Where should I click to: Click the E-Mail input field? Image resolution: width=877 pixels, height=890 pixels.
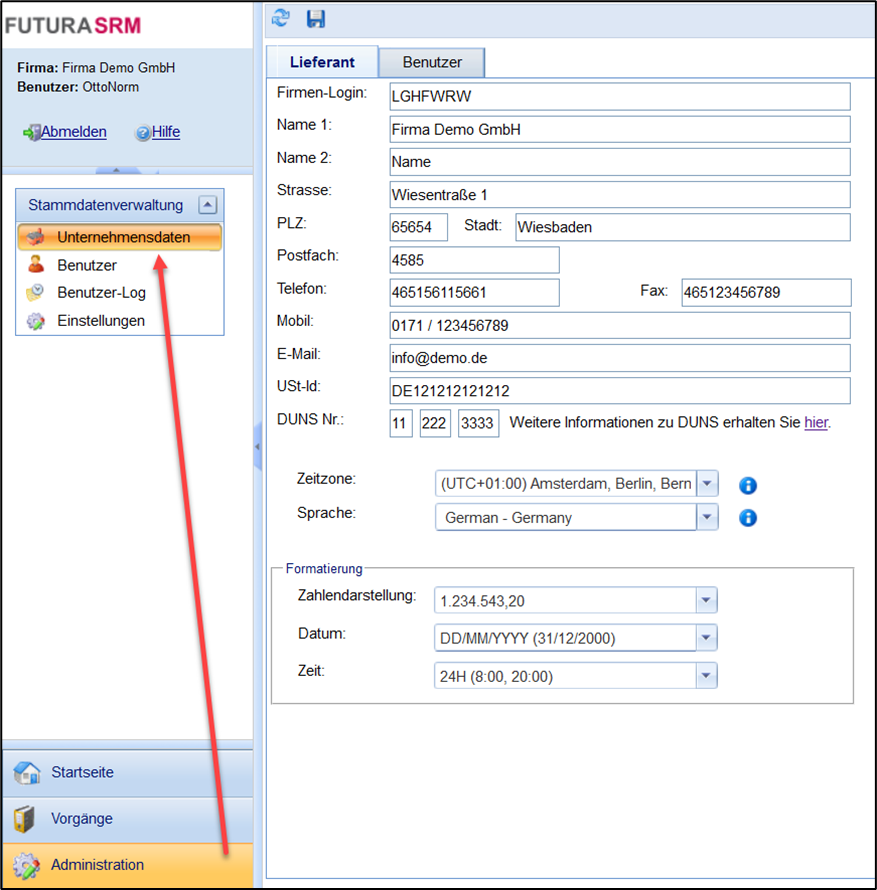click(x=619, y=358)
